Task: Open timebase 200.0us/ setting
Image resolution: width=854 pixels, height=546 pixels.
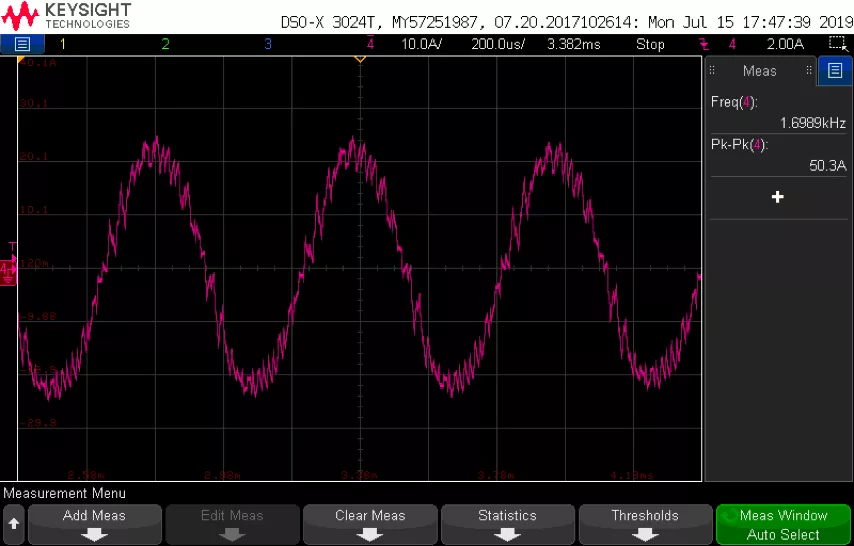Action: point(498,44)
